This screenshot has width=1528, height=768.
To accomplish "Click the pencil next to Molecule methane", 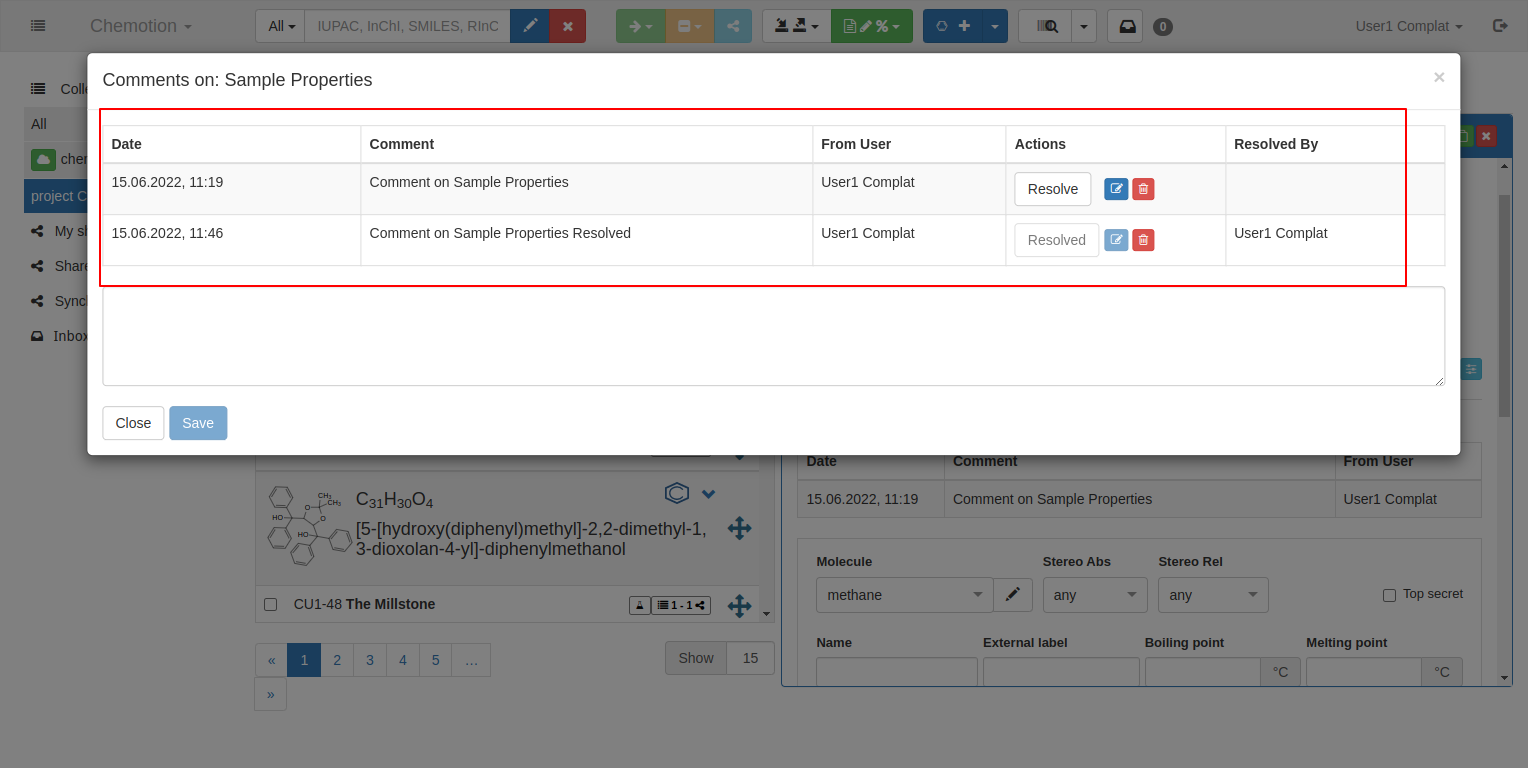I will click(x=1012, y=595).
